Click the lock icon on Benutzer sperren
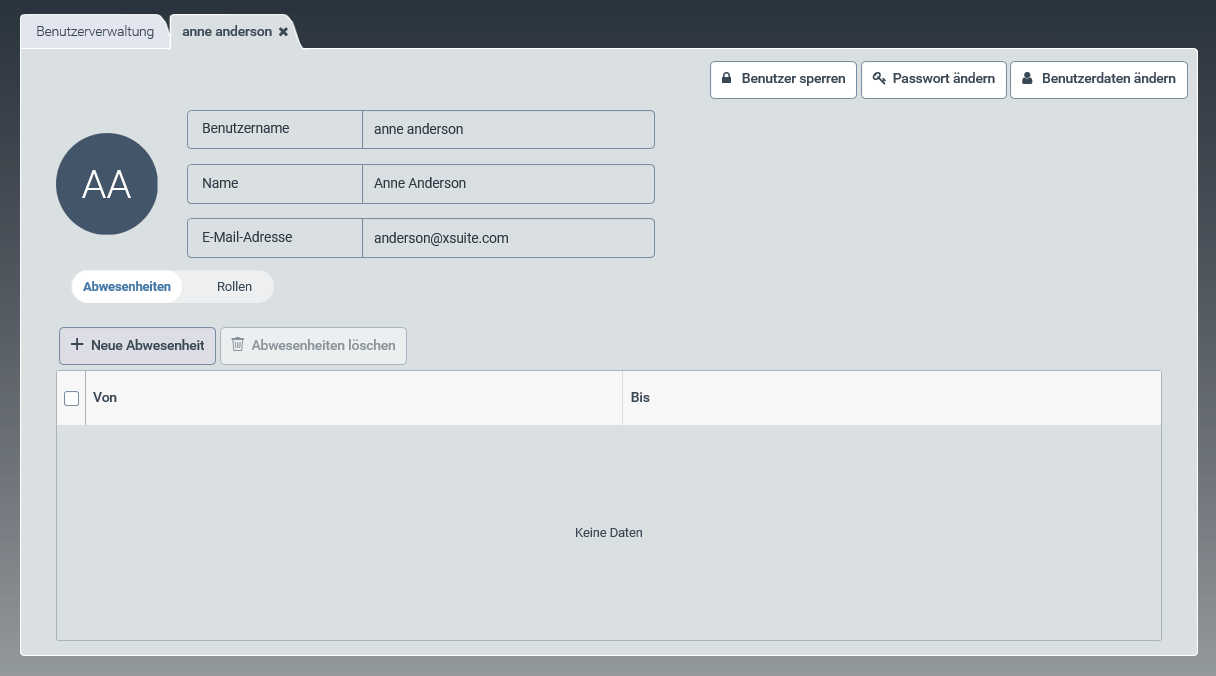This screenshot has width=1216, height=676. (x=727, y=79)
